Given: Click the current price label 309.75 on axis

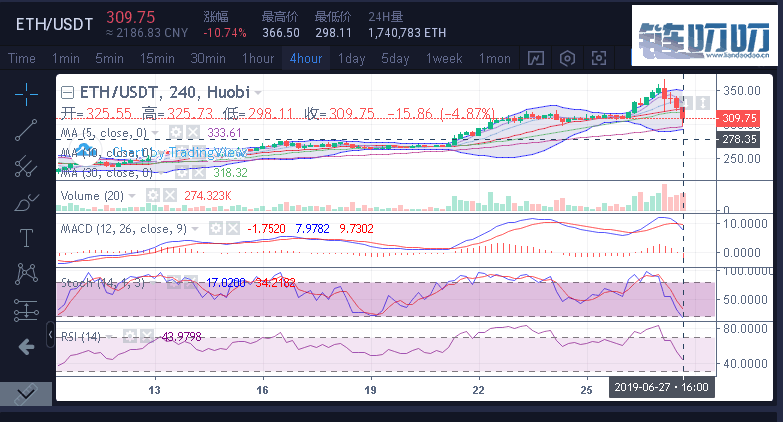Looking at the screenshot, I should click(739, 118).
